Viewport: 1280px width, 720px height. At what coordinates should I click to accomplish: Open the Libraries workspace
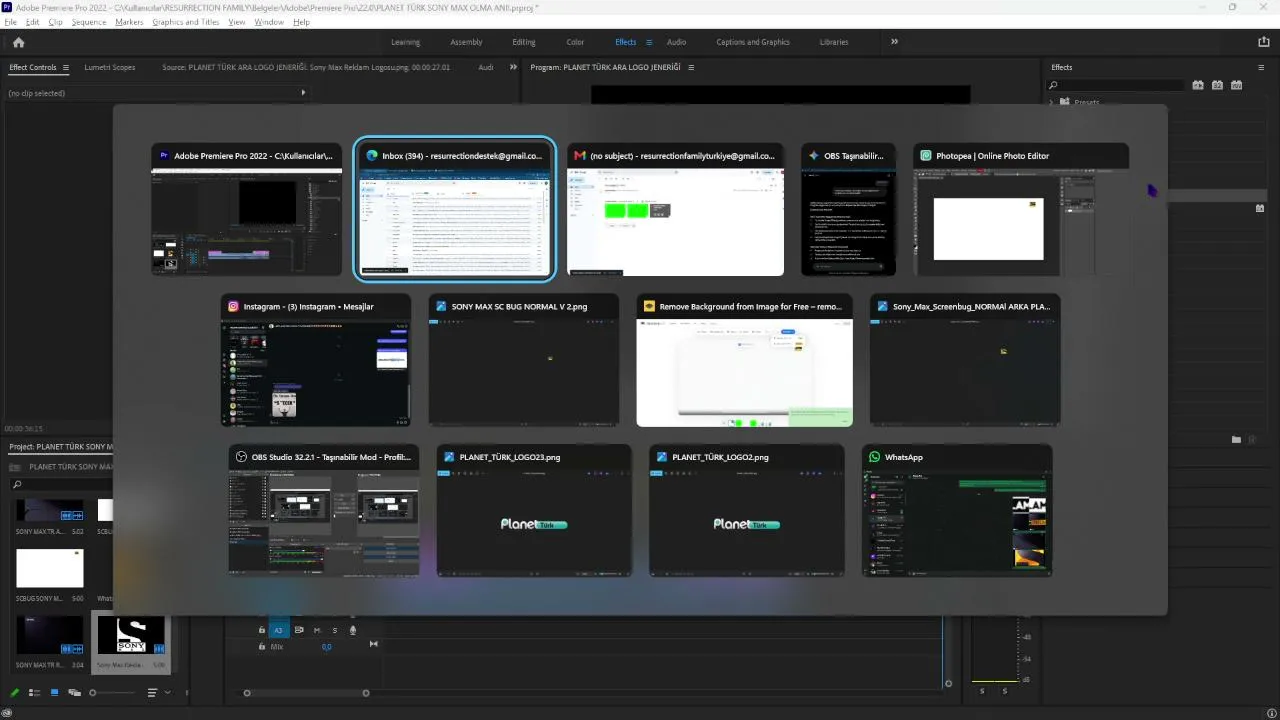(x=834, y=42)
